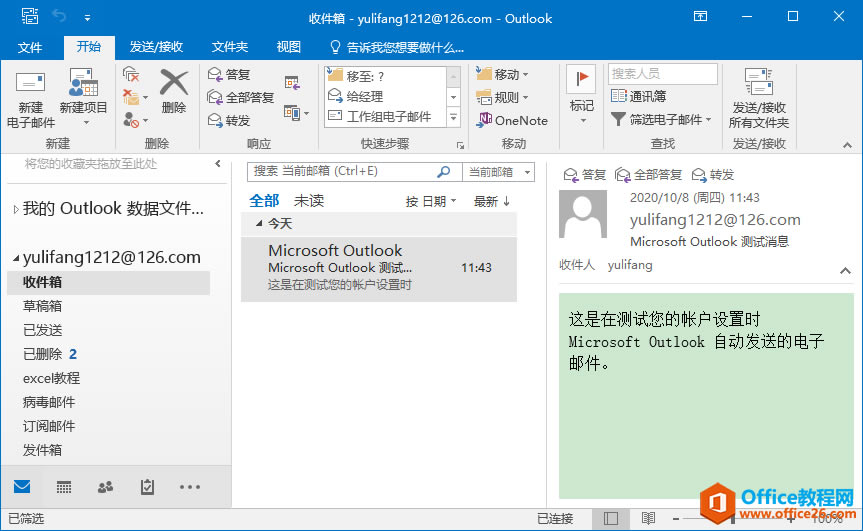The height and width of the screenshot is (531, 863).
Task: Send the message to OneNote
Action: pos(512,120)
